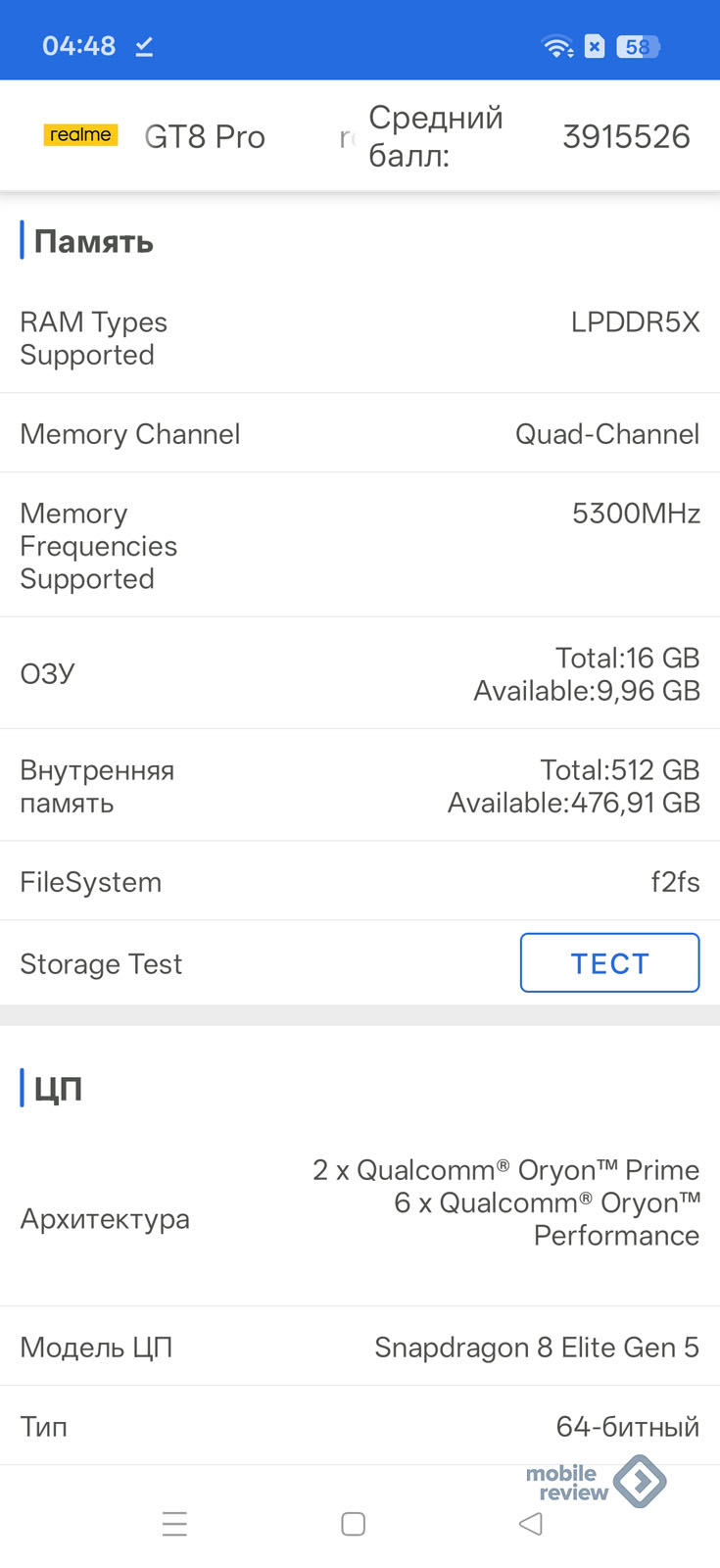This screenshot has width=720, height=1568.
Task: Tap the ОЗУ memory total row
Action: point(360,673)
